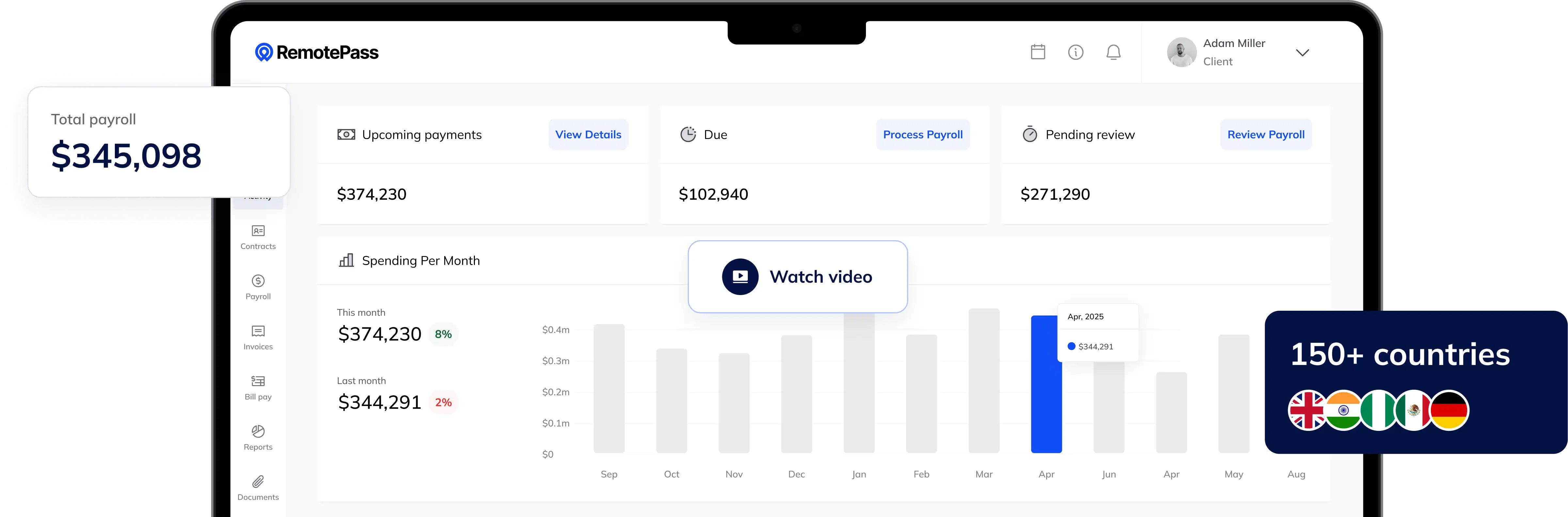Click the $345,098 Total payroll amount

pos(126,156)
